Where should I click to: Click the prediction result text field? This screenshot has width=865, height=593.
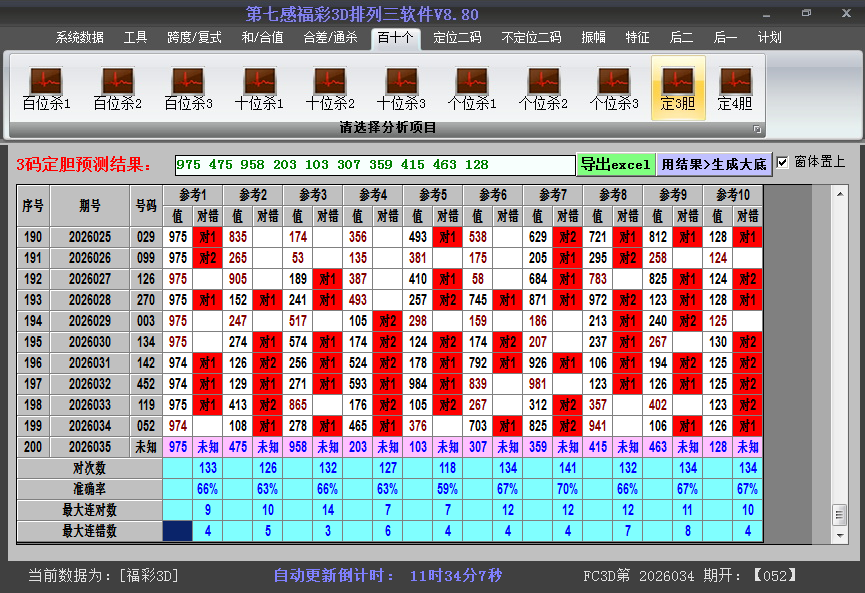point(374,164)
